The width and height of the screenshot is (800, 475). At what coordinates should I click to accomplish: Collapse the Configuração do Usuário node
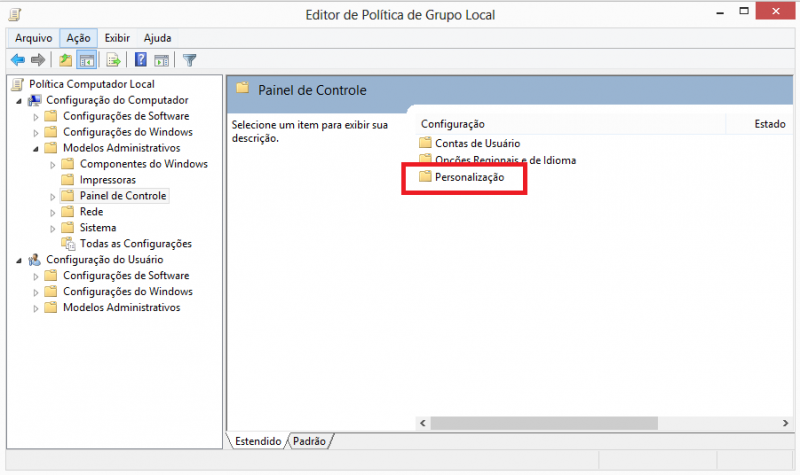[20, 260]
